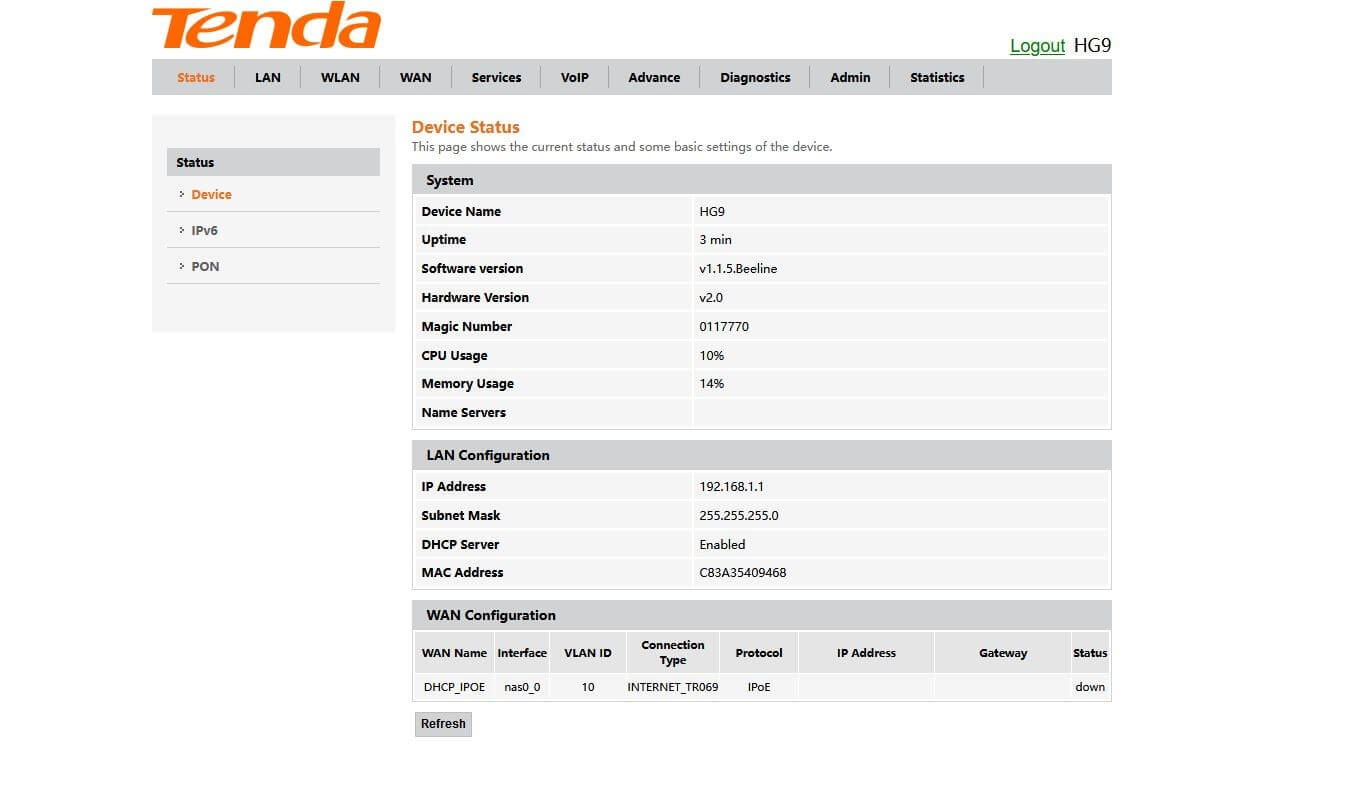Open IPv6 status page in sidebar
The width and height of the screenshot is (1349, 785).
click(x=204, y=230)
